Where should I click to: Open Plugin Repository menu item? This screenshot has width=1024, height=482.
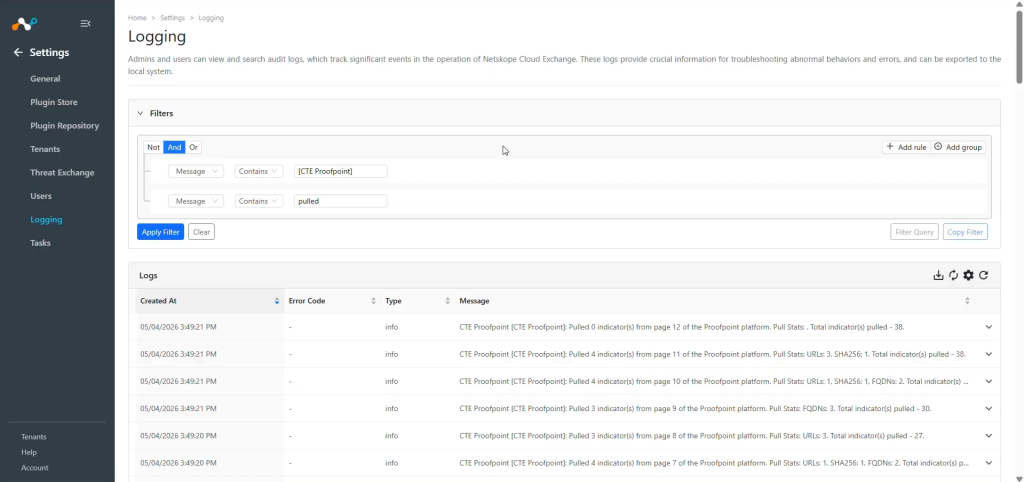click(65, 126)
